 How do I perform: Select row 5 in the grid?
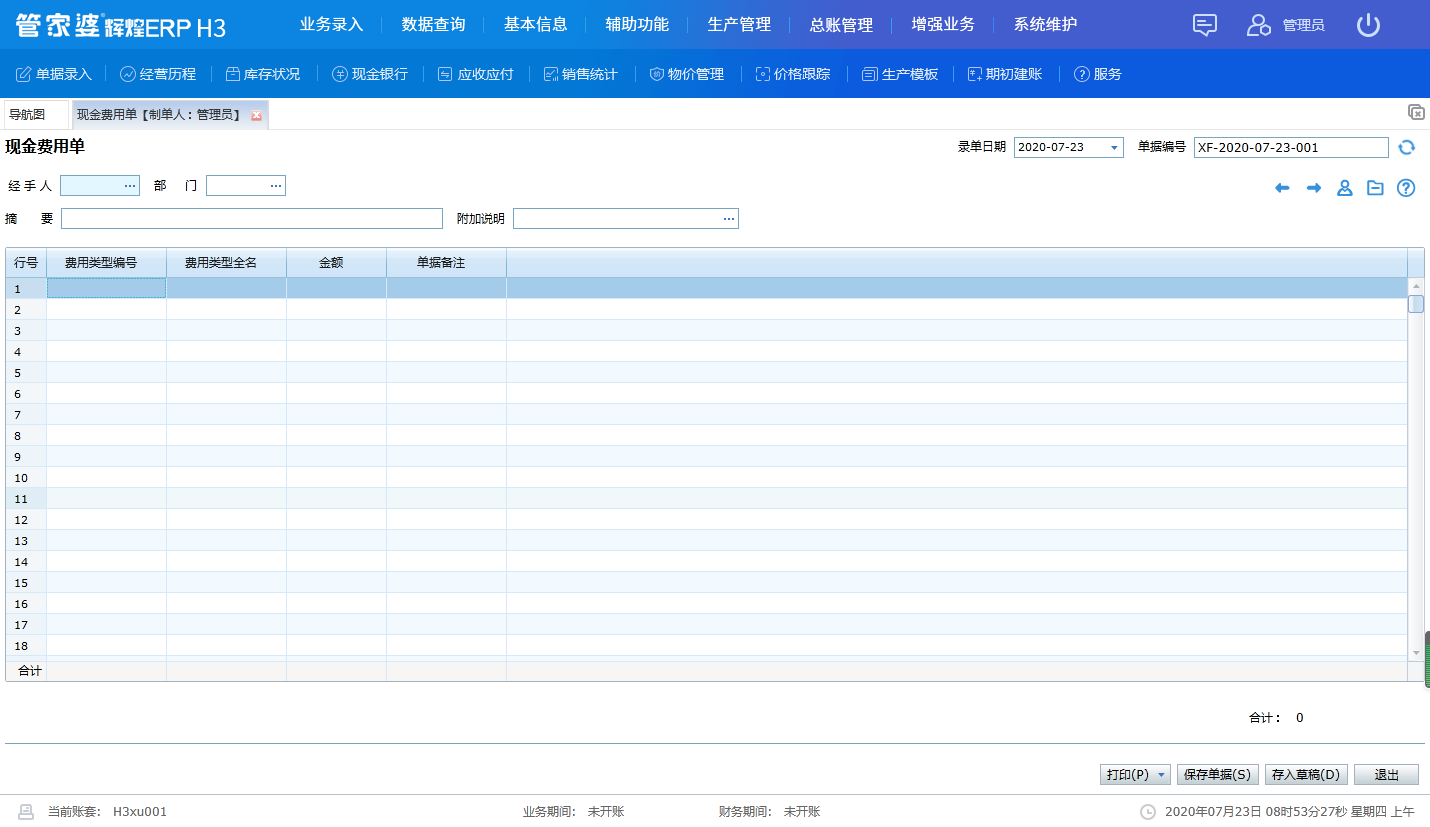(706, 373)
